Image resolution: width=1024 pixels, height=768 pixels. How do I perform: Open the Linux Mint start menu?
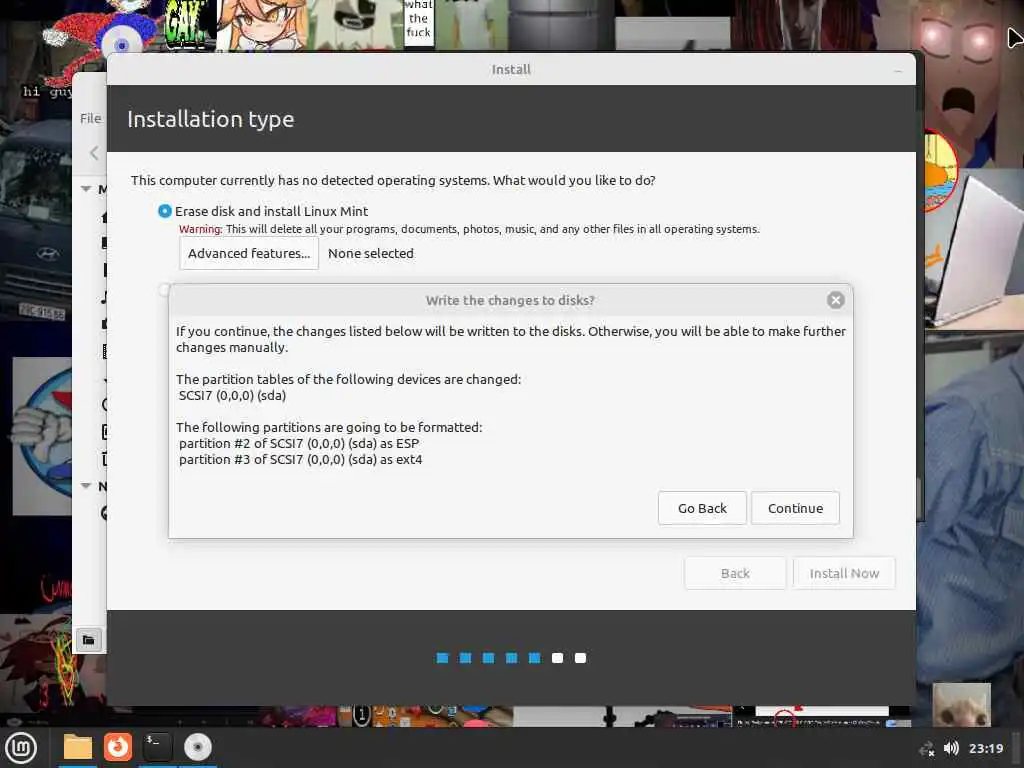click(21, 748)
